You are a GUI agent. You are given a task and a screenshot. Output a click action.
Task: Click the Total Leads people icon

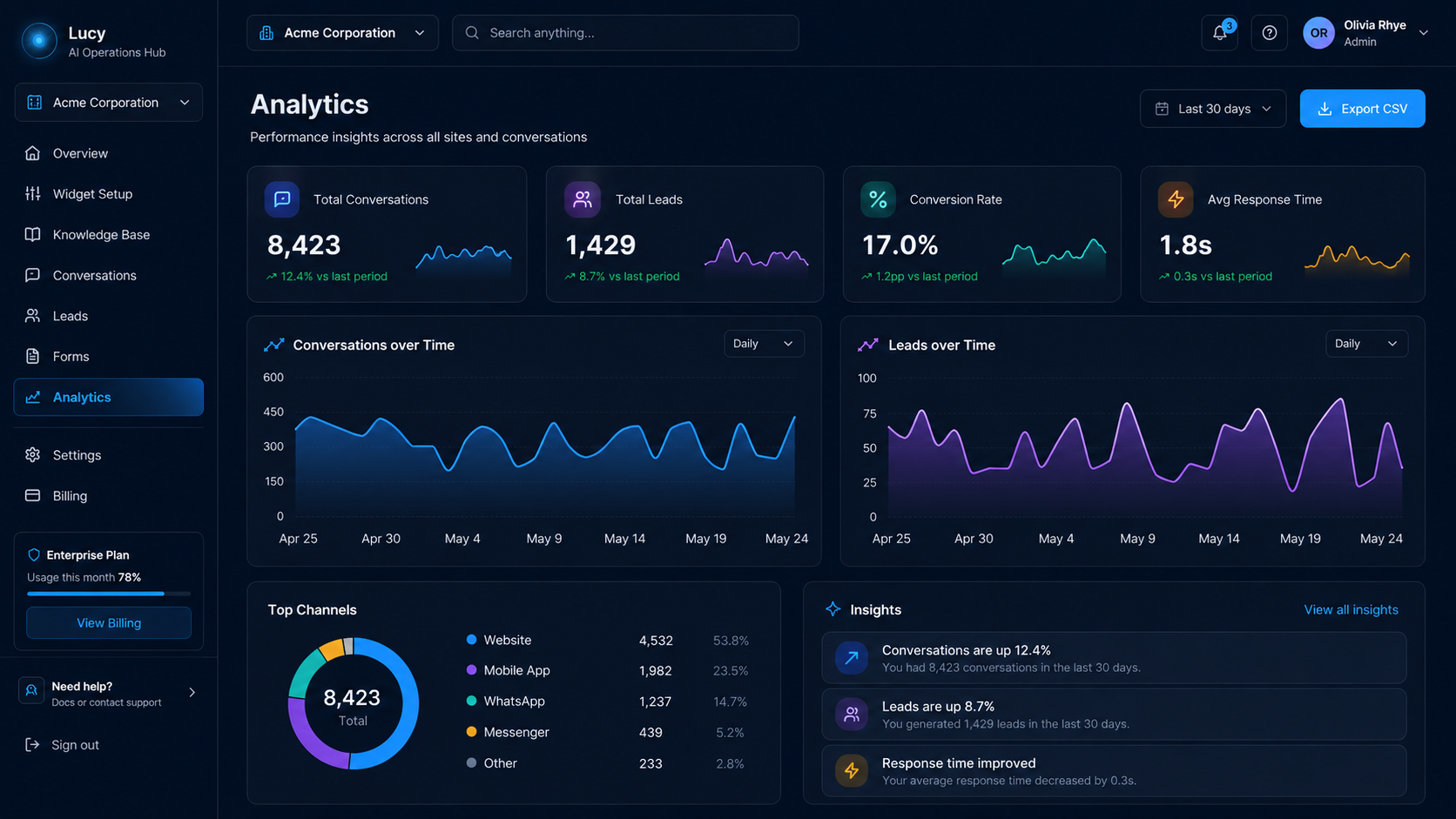pyautogui.click(x=583, y=199)
